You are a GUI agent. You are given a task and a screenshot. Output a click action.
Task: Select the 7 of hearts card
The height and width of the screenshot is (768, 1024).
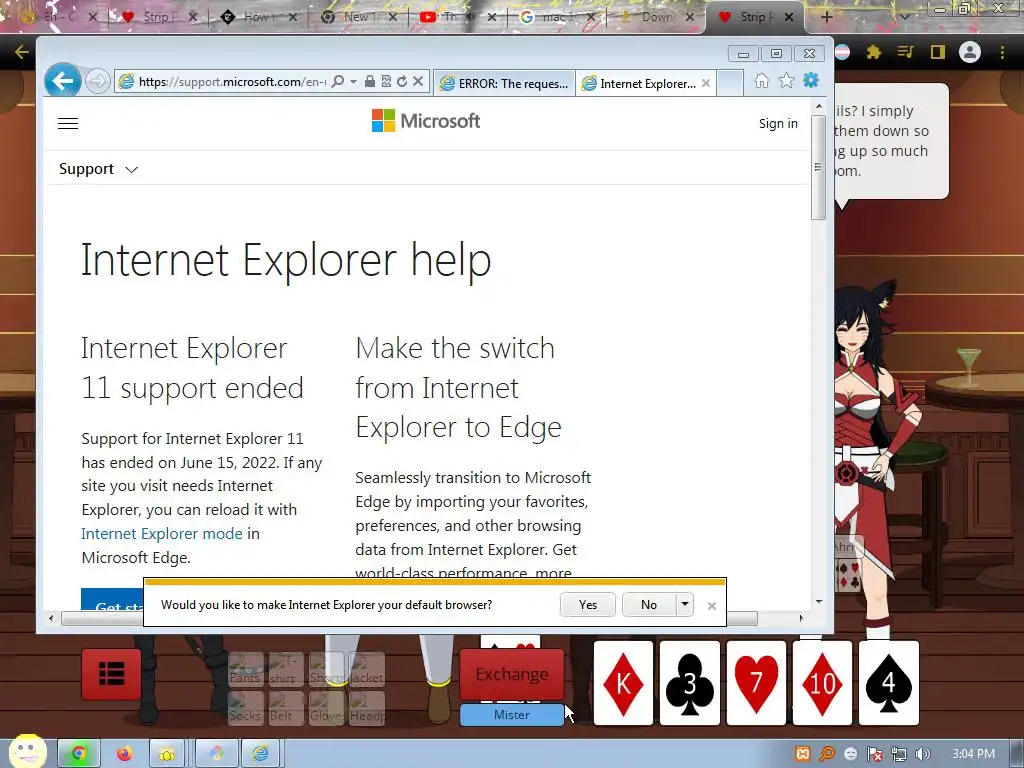coord(756,683)
